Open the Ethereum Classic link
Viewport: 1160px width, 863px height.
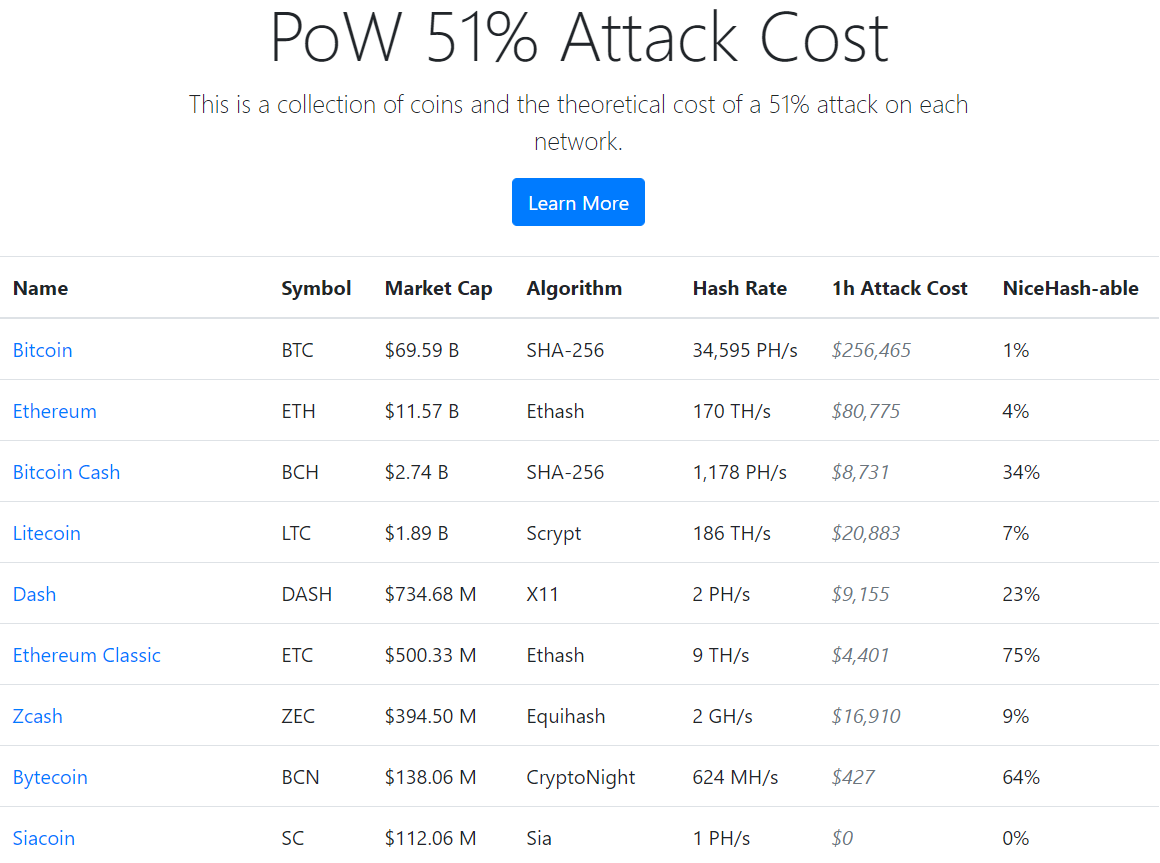coord(87,655)
